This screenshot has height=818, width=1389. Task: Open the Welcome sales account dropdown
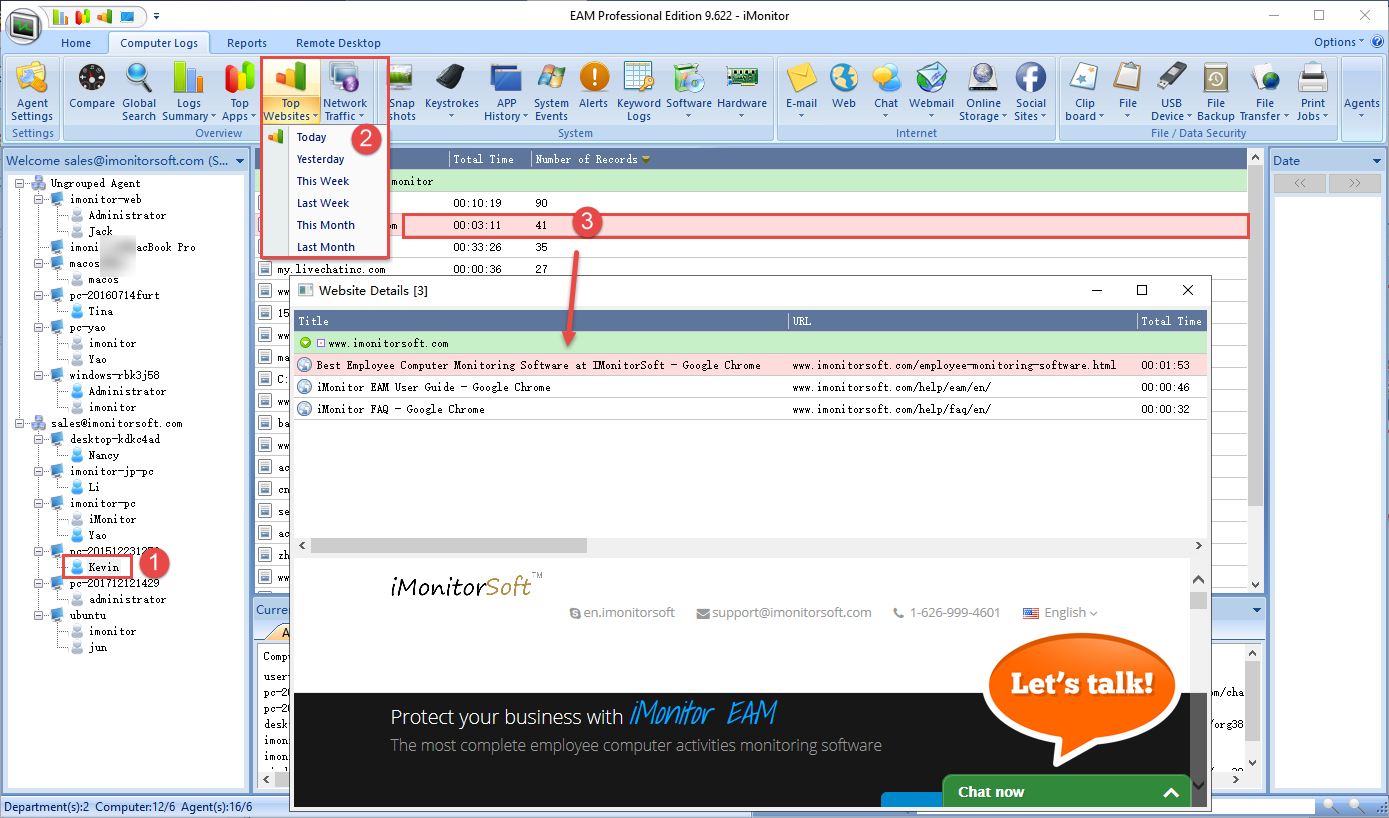coord(241,160)
